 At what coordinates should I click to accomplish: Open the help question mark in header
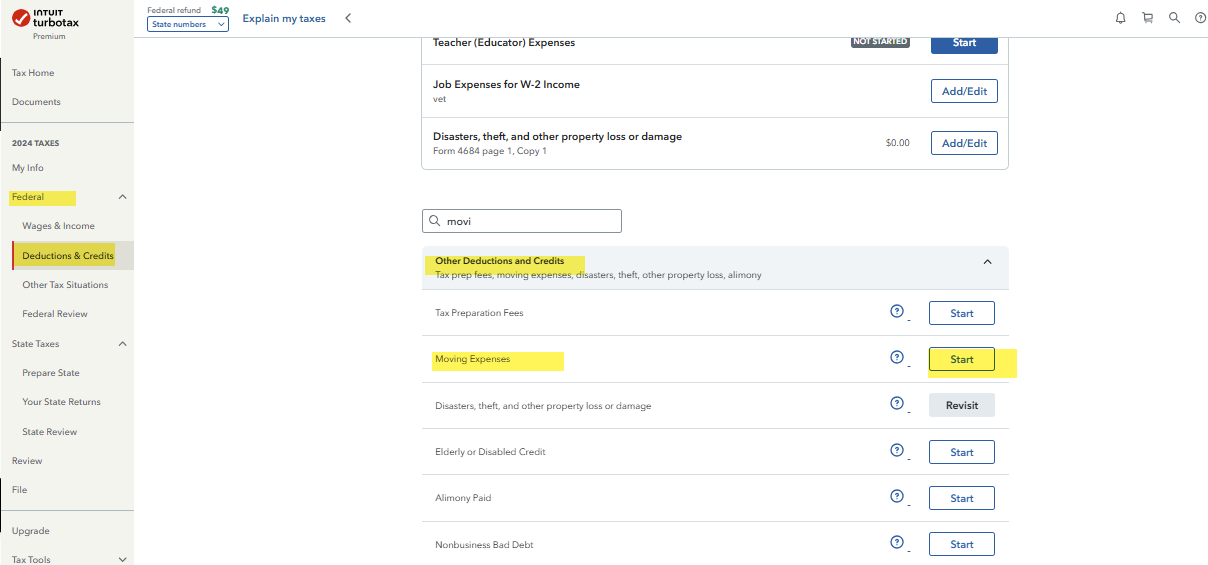1200,18
